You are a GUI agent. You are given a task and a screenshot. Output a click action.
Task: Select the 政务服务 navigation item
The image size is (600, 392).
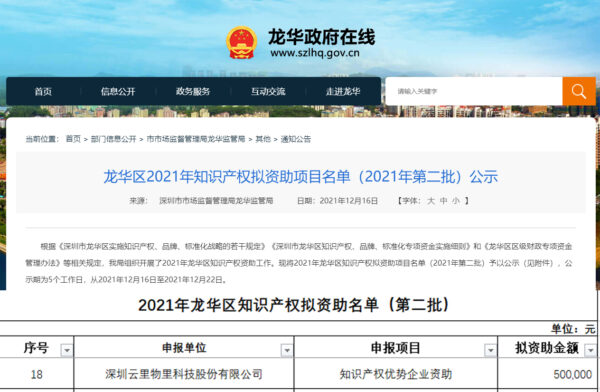[193, 91]
